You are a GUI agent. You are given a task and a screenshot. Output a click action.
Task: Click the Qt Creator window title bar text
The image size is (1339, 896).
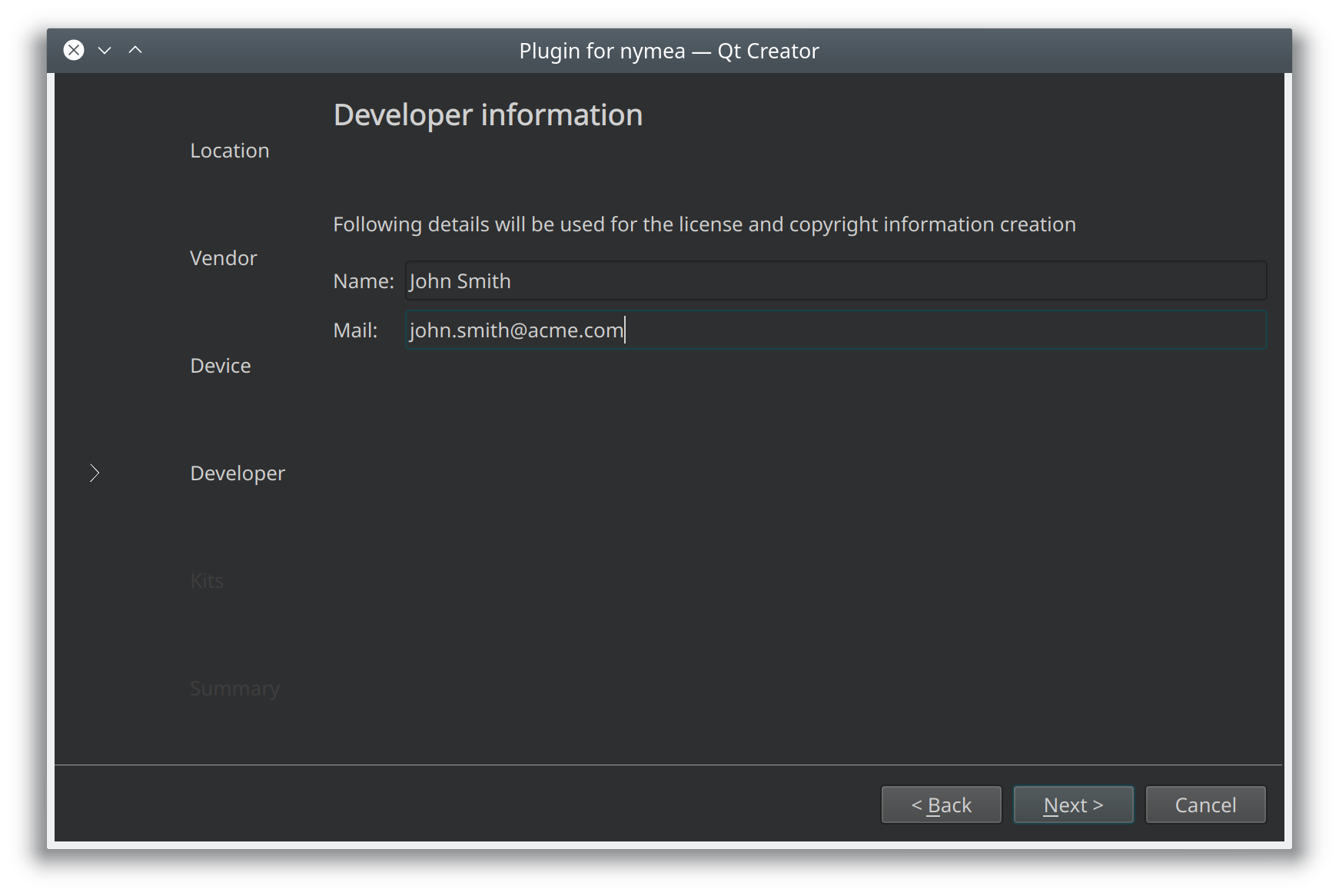pos(669,51)
